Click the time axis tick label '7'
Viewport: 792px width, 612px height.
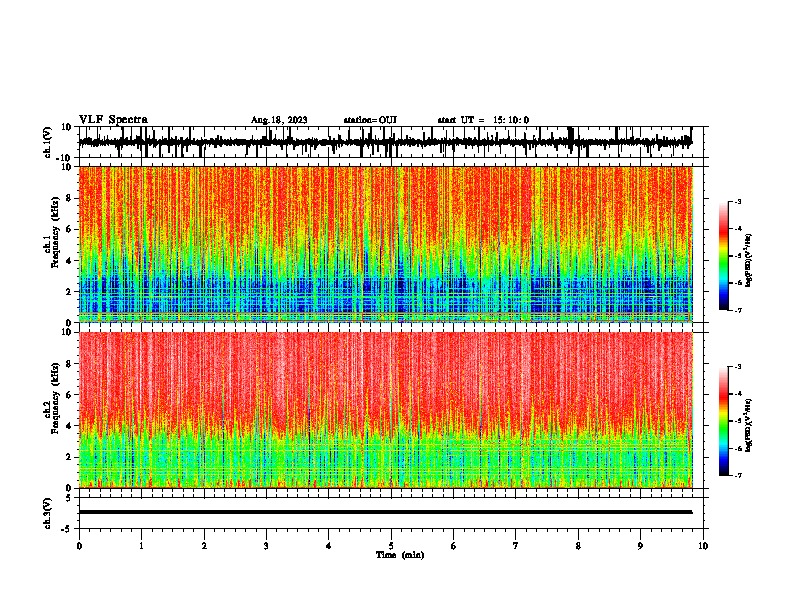tap(516, 546)
